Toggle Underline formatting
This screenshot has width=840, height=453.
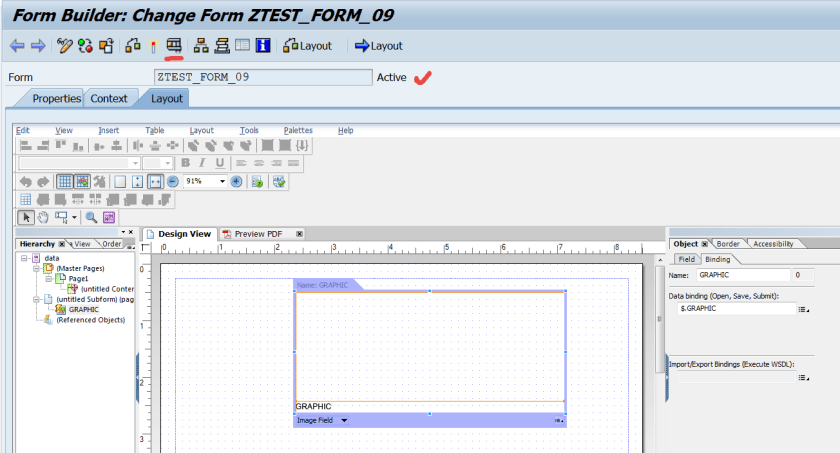[x=220, y=163]
